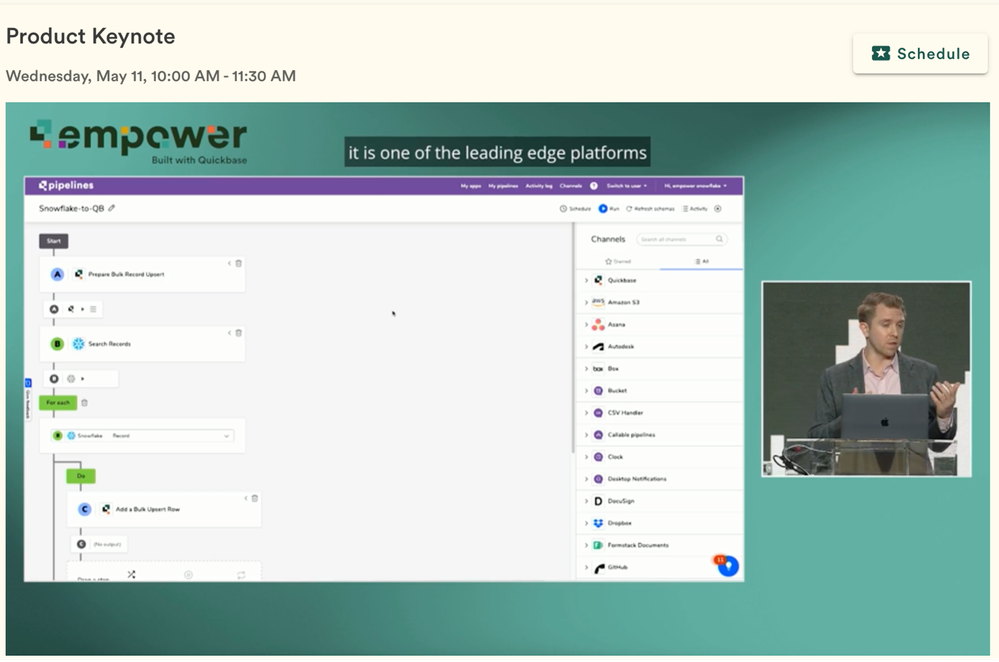This screenshot has width=999, height=662.
Task: Click the For each green block
Action: click(58, 403)
